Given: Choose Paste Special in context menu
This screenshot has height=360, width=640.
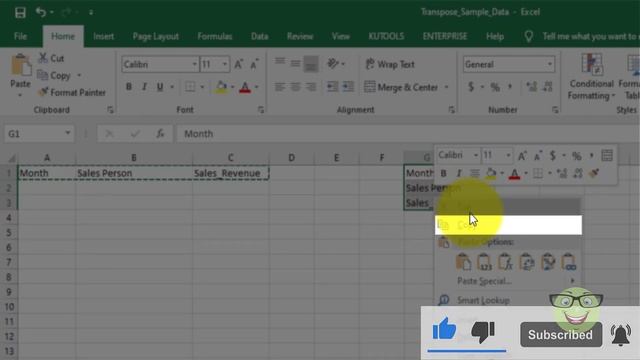Looking at the screenshot, I should pos(509,281).
